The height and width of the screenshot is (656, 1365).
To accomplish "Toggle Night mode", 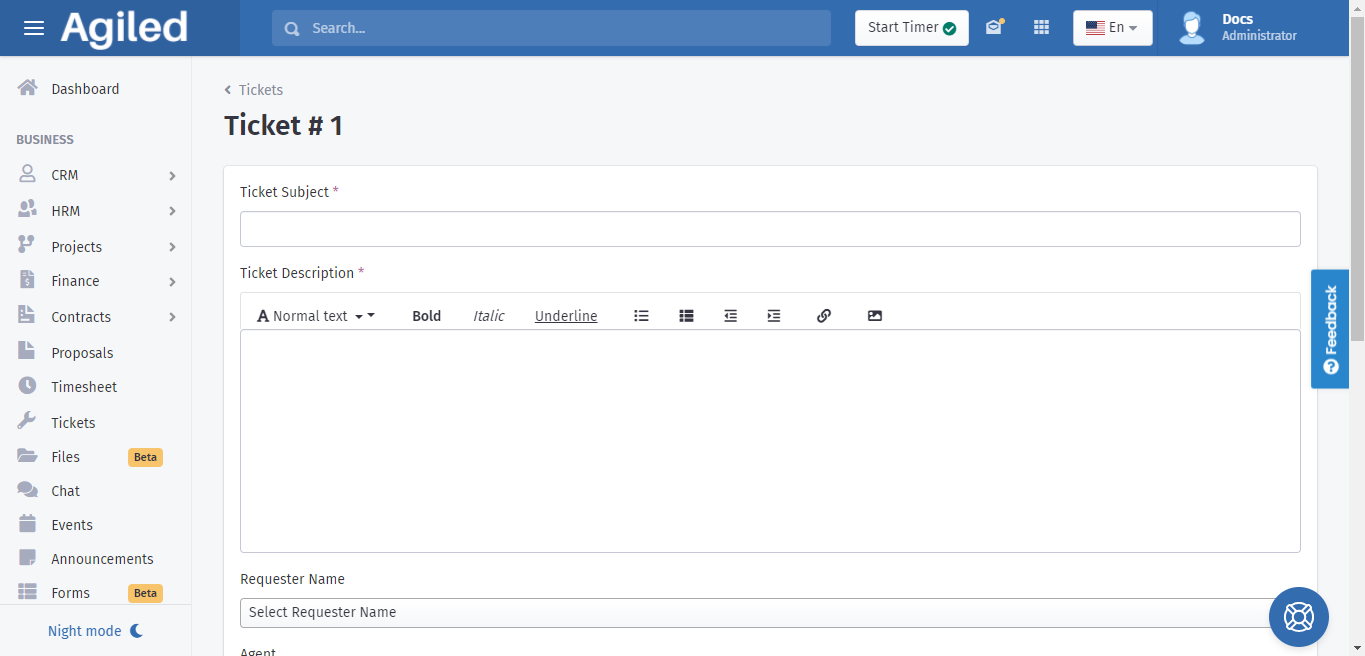I will [96, 631].
